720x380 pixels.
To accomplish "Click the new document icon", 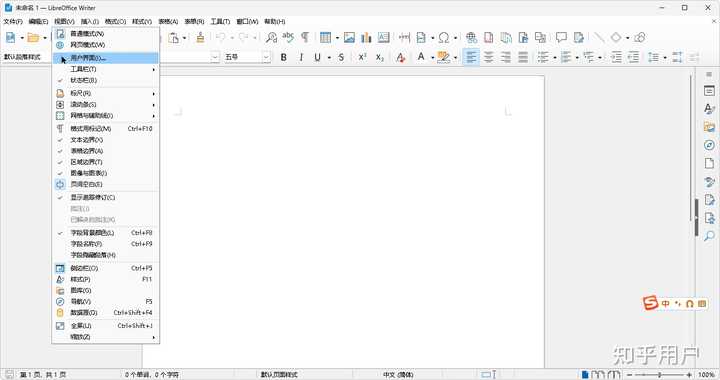I will pyautogui.click(x=10, y=37).
